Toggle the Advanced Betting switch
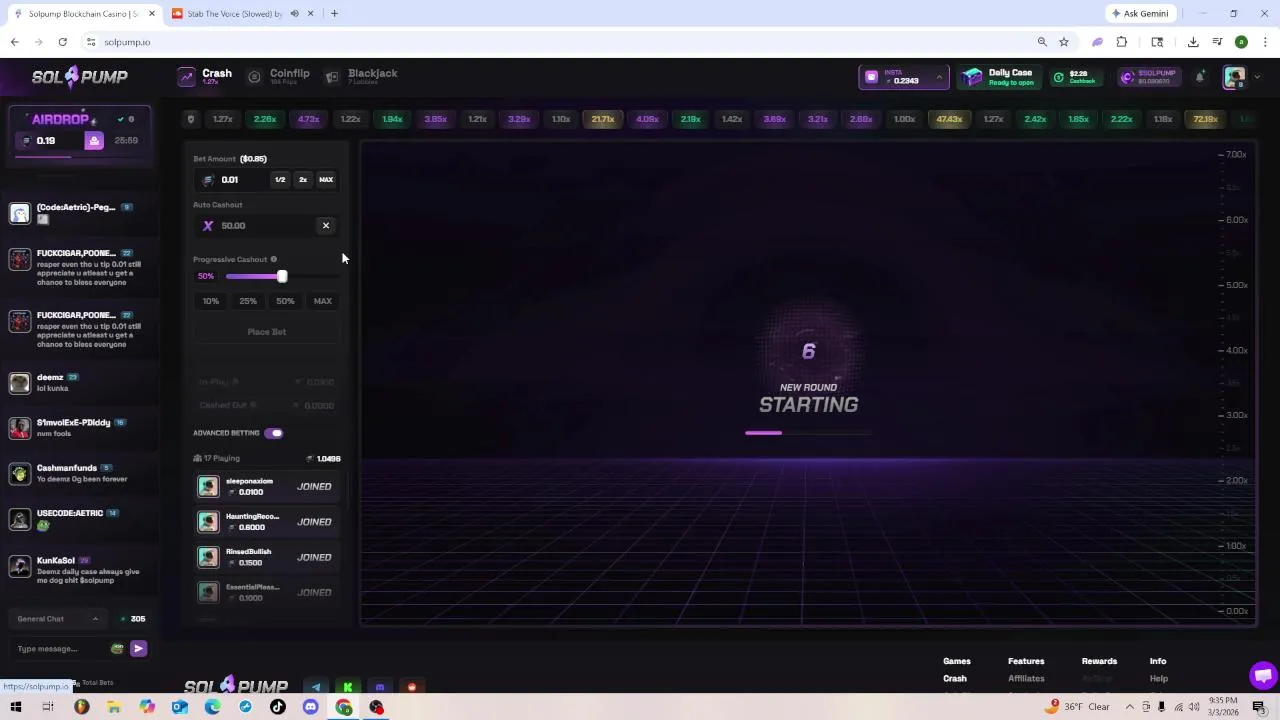 pos(274,433)
